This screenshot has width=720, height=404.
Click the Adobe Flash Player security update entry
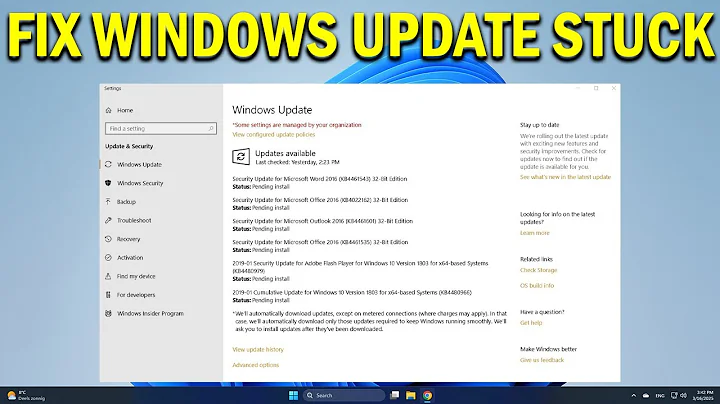pos(360,271)
